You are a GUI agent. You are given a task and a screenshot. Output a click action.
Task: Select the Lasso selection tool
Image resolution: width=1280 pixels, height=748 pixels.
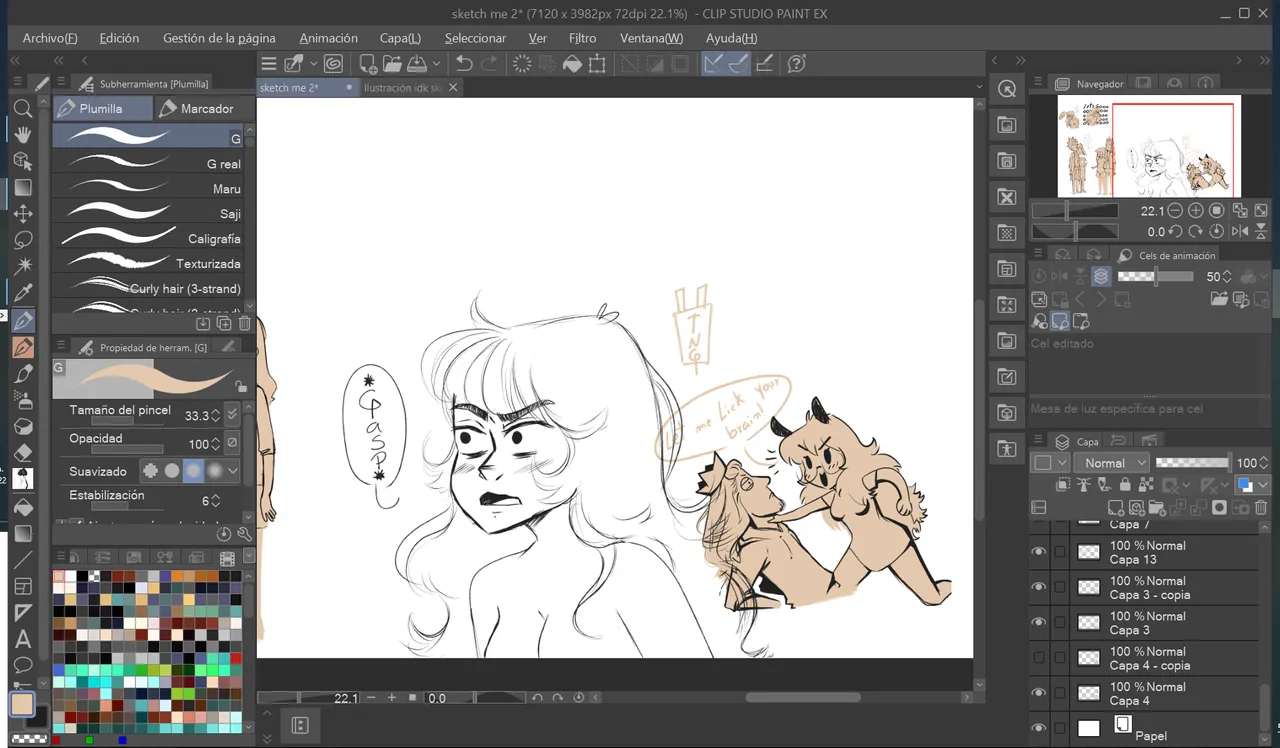click(x=22, y=240)
